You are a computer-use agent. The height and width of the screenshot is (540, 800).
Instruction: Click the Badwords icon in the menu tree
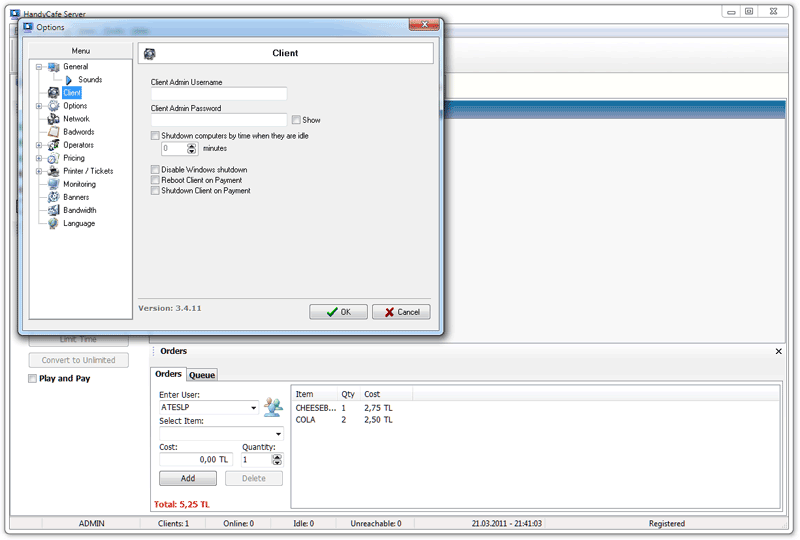pyautogui.click(x=53, y=132)
